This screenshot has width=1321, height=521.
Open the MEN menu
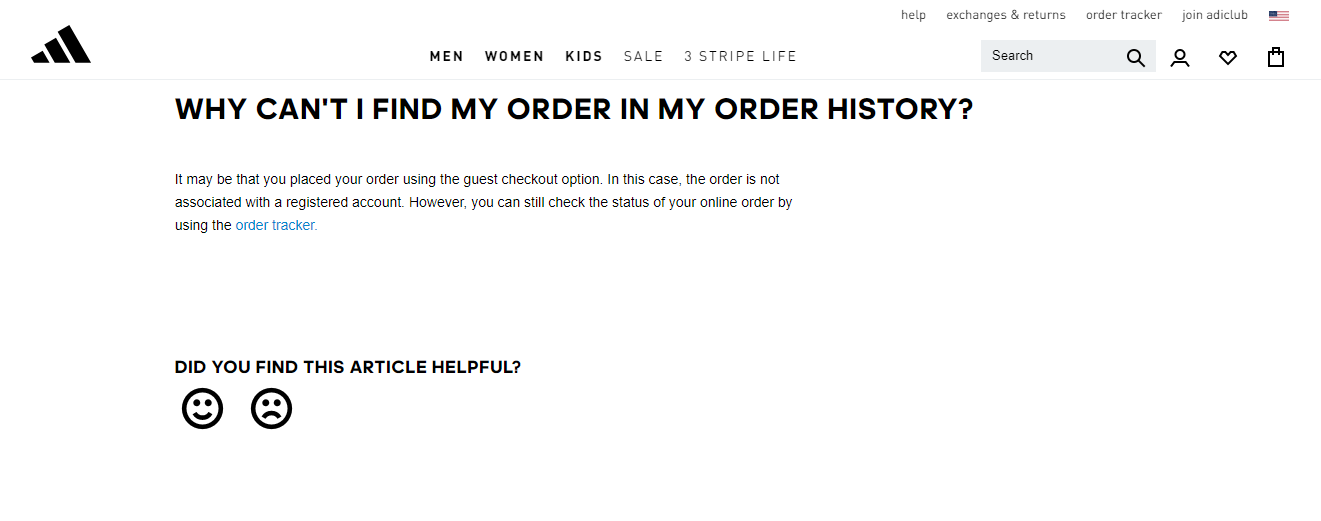click(x=447, y=57)
